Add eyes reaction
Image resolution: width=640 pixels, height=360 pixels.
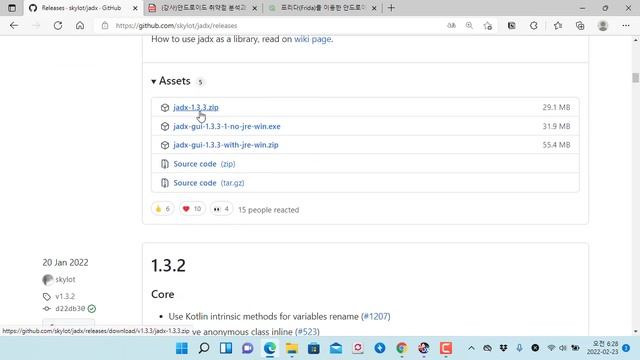pyautogui.click(x=221, y=209)
